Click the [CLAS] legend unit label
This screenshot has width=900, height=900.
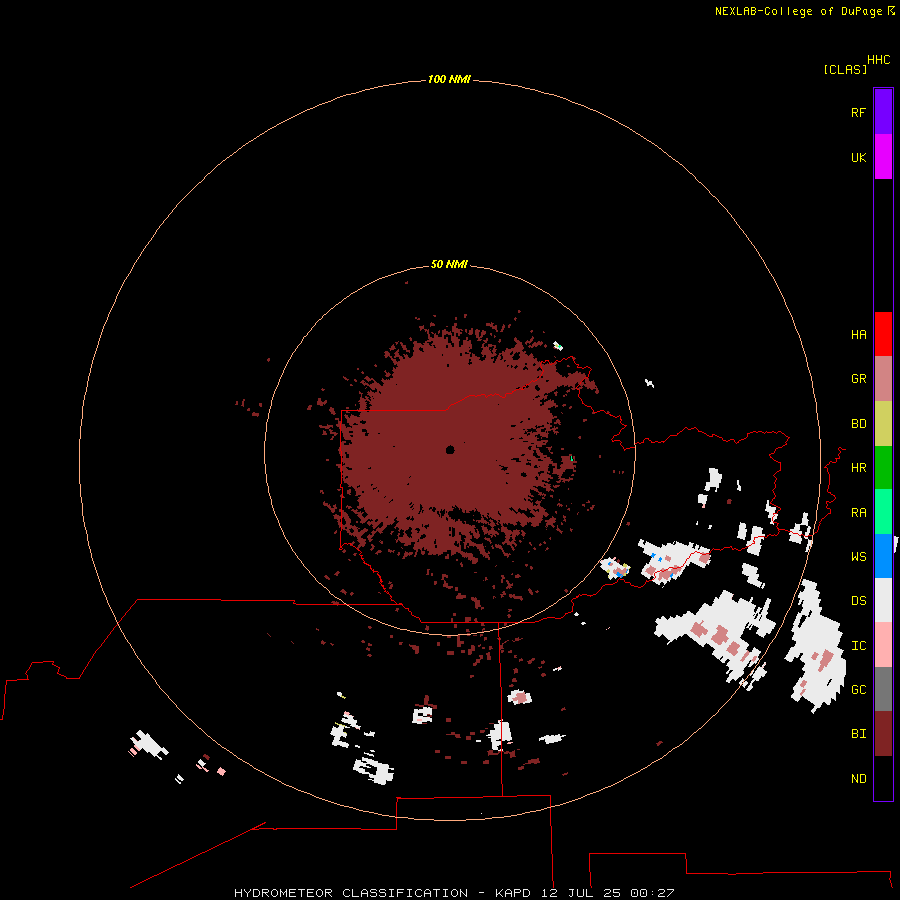[x=845, y=69]
